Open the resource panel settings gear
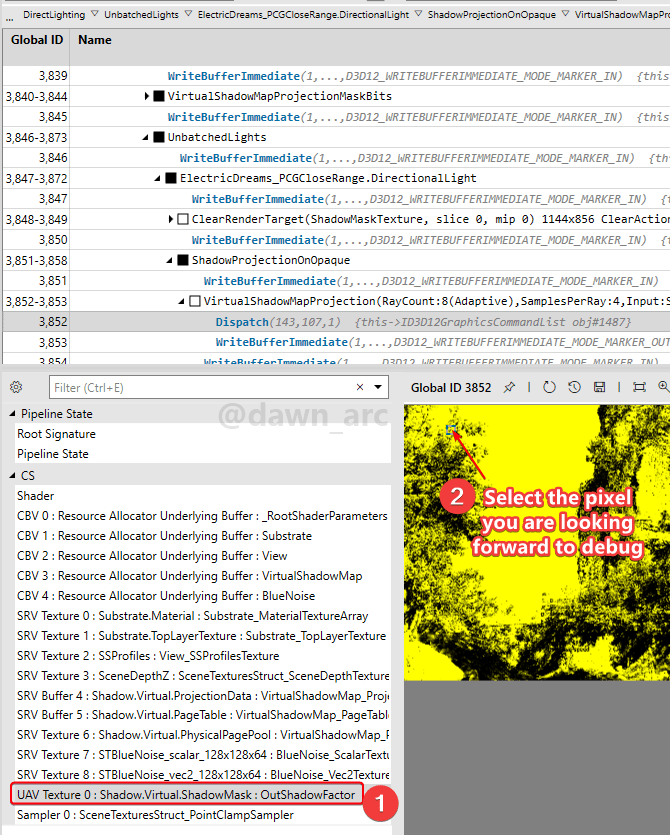The height and width of the screenshot is (835, 670). pyautogui.click(x=17, y=387)
